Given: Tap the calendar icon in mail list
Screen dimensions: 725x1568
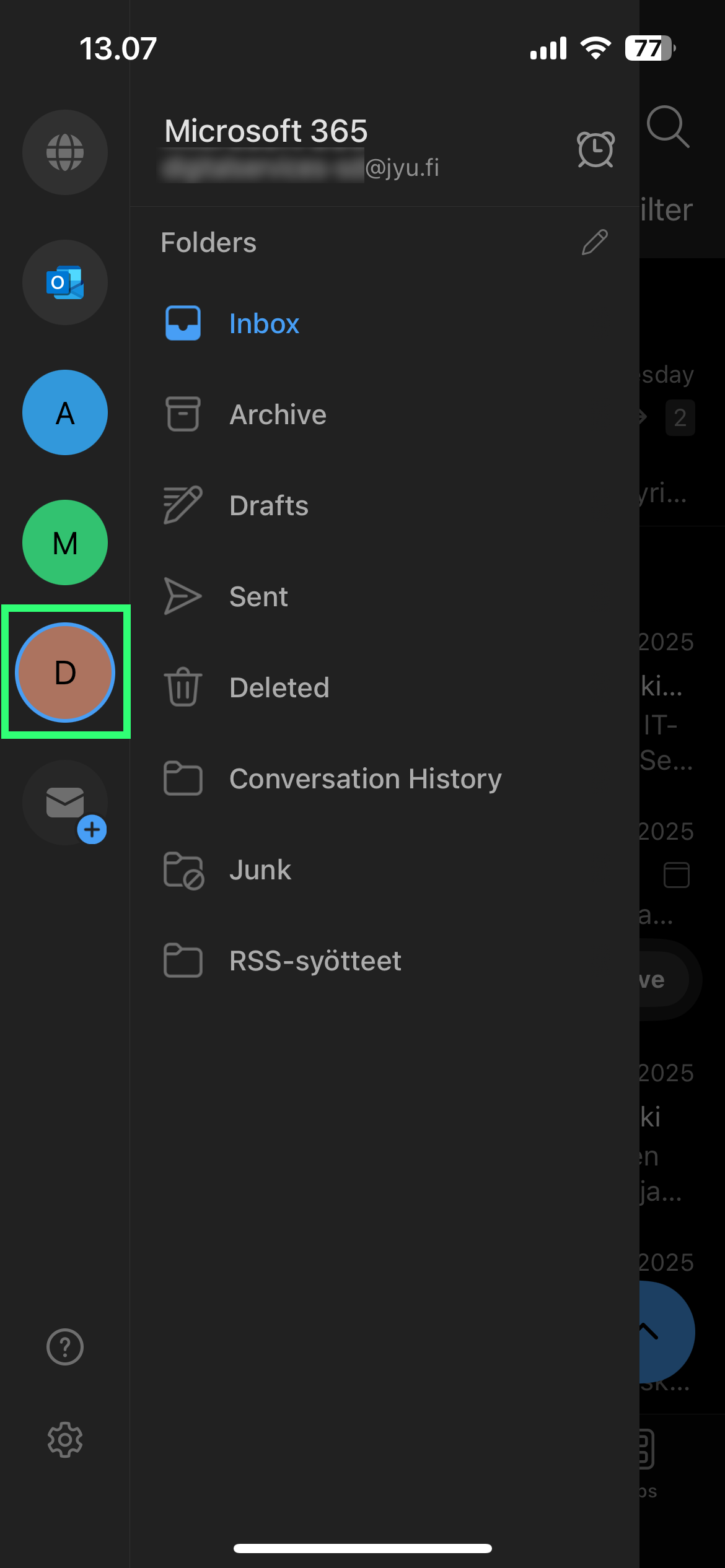Looking at the screenshot, I should click(677, 875).
